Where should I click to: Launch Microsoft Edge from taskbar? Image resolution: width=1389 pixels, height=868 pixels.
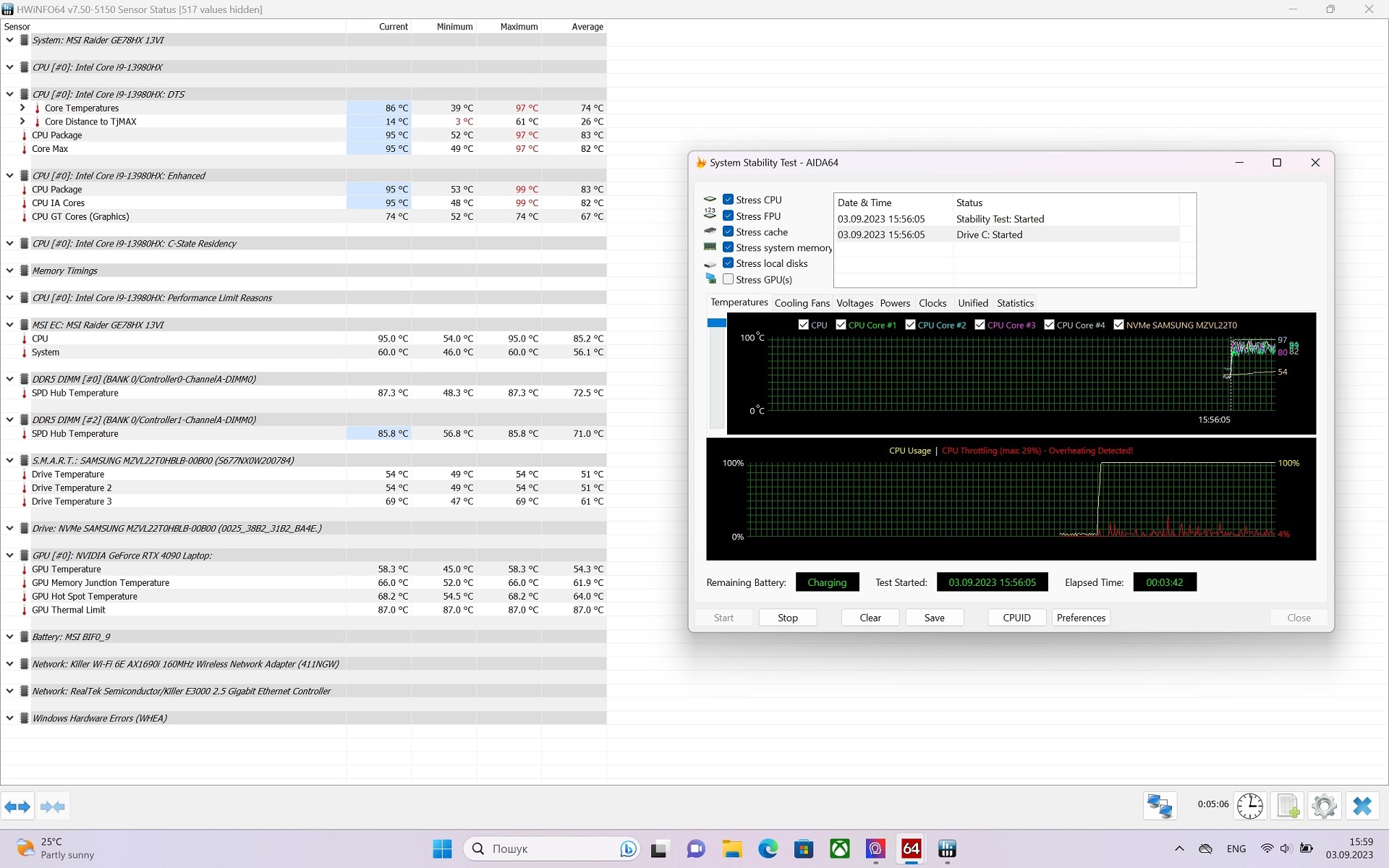[768, 848]
